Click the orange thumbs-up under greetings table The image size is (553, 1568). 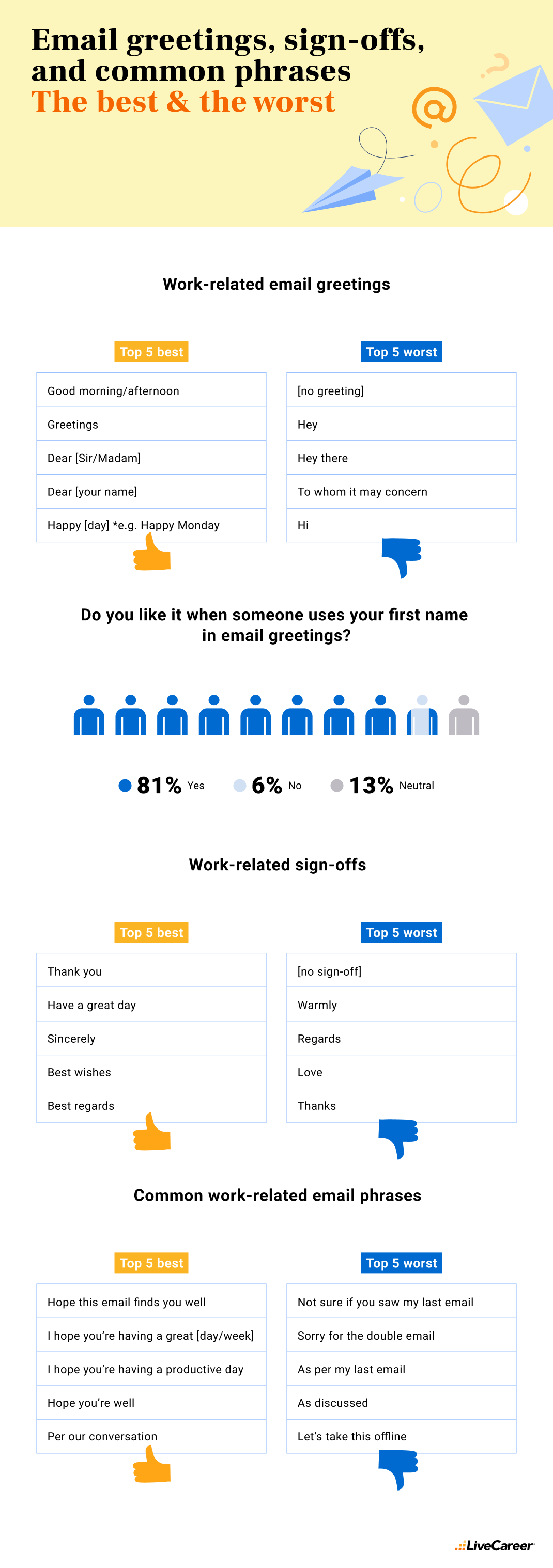(x=152, y=555)
